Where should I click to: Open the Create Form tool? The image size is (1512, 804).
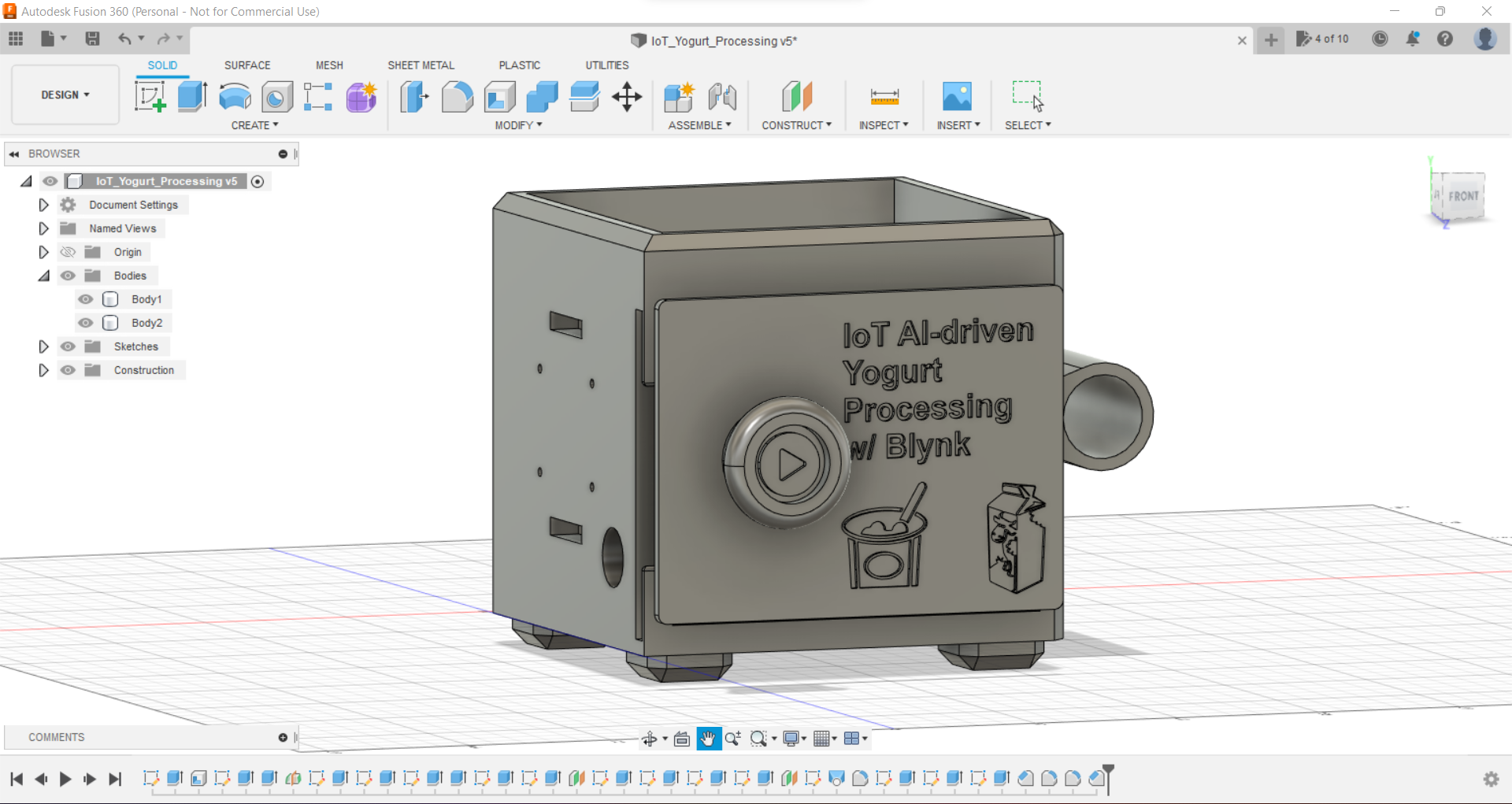pos(361,97)
